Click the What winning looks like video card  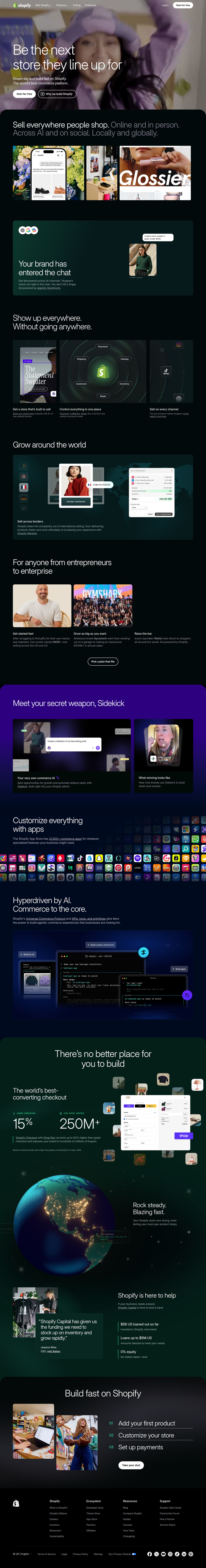click(x=163, y=755)
